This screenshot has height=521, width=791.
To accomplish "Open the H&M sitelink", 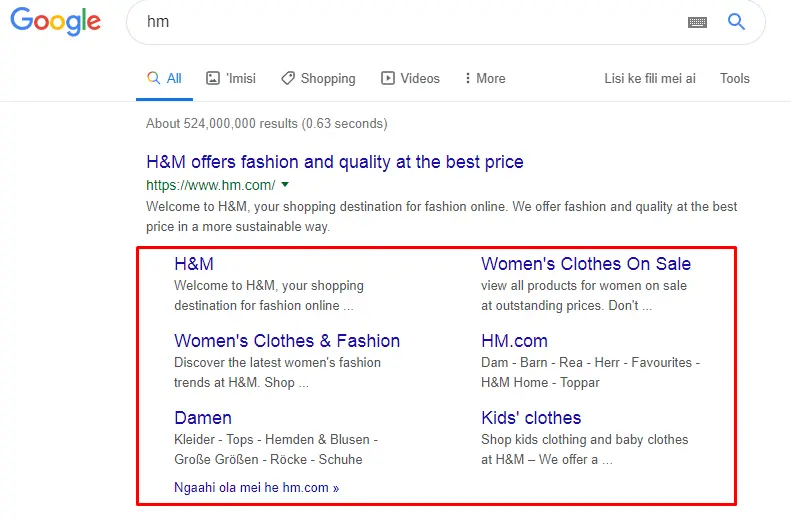I will tap(194, 264).
